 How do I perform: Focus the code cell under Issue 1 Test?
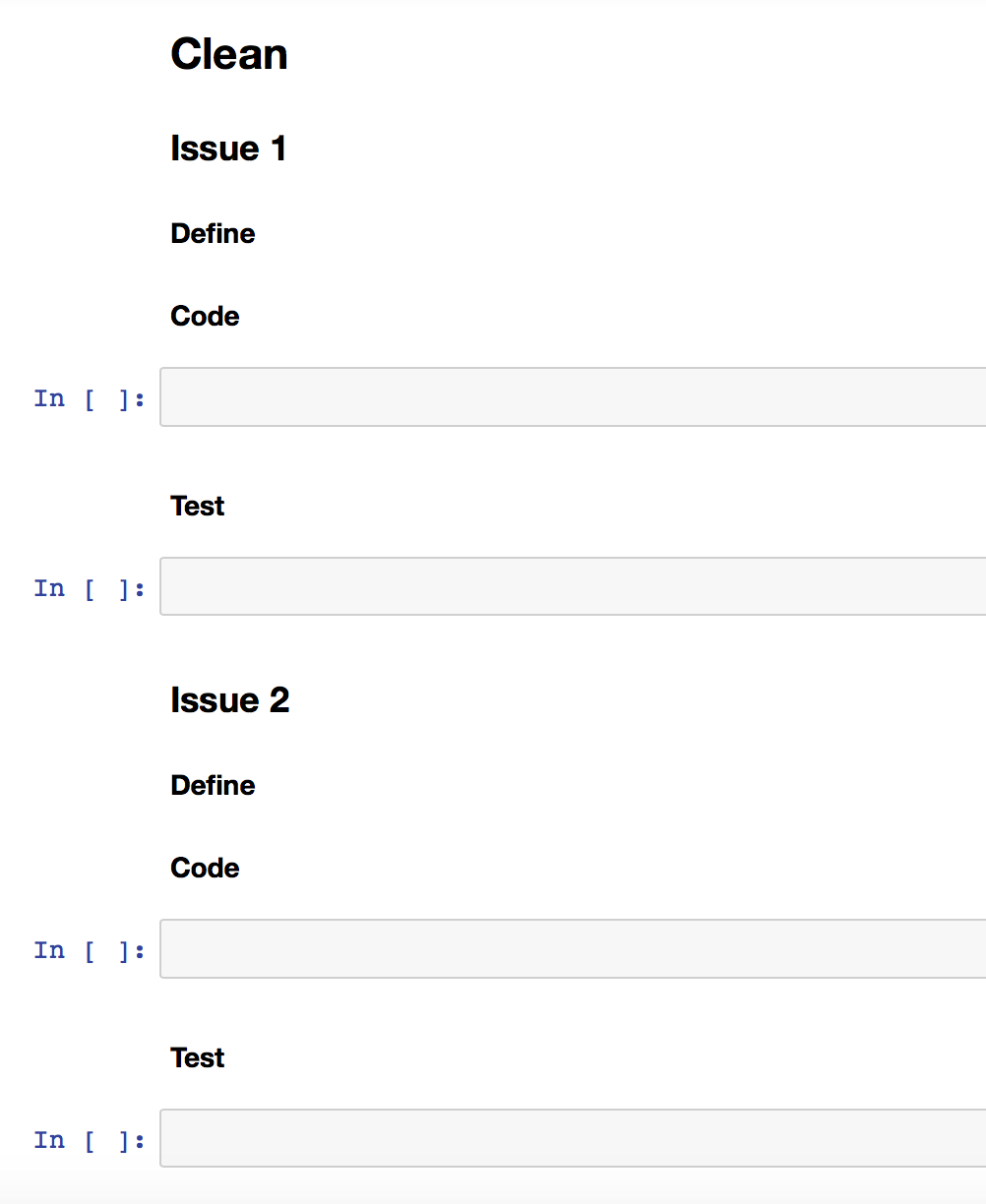[573, 587]
